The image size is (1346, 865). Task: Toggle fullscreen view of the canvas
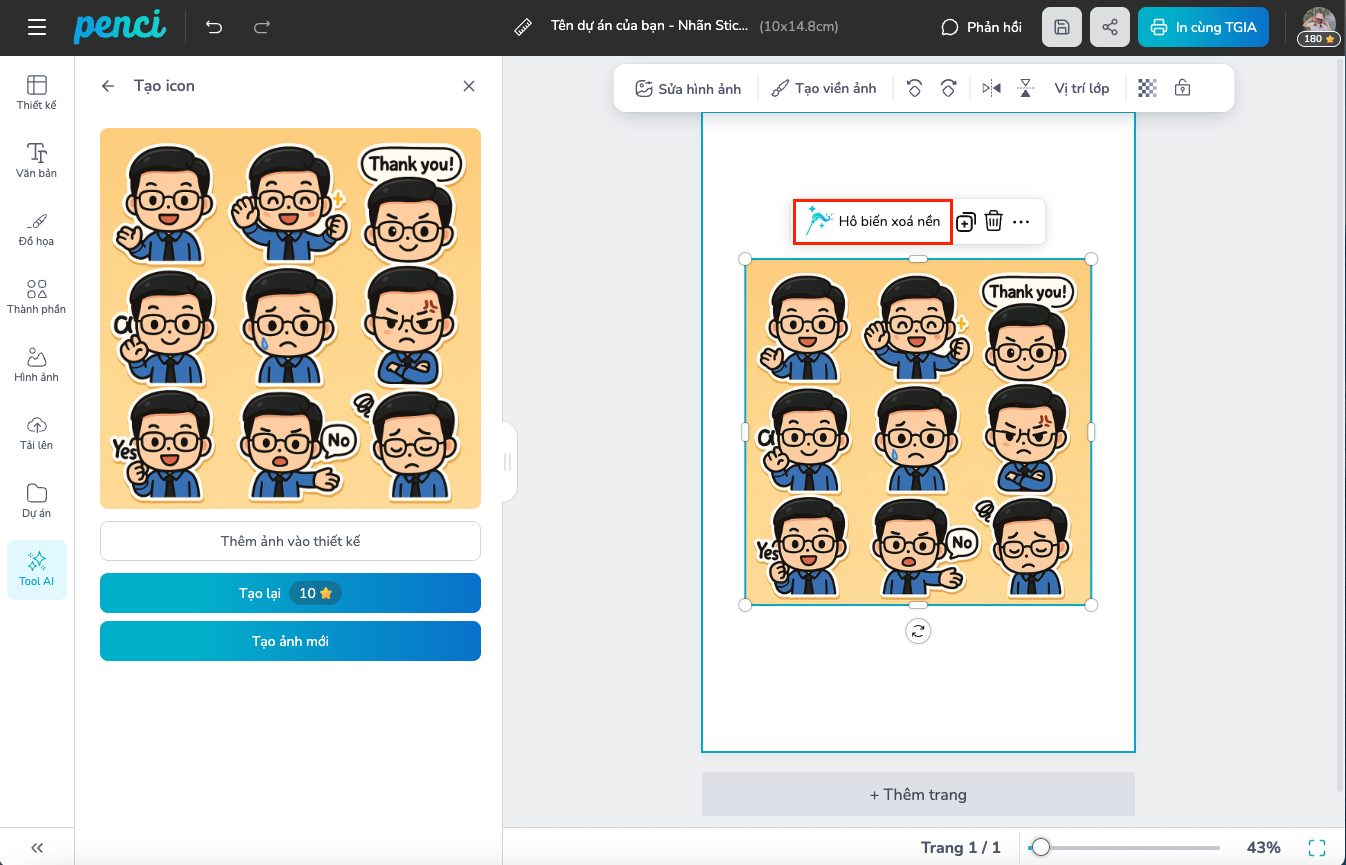(x=1317, y=847)
